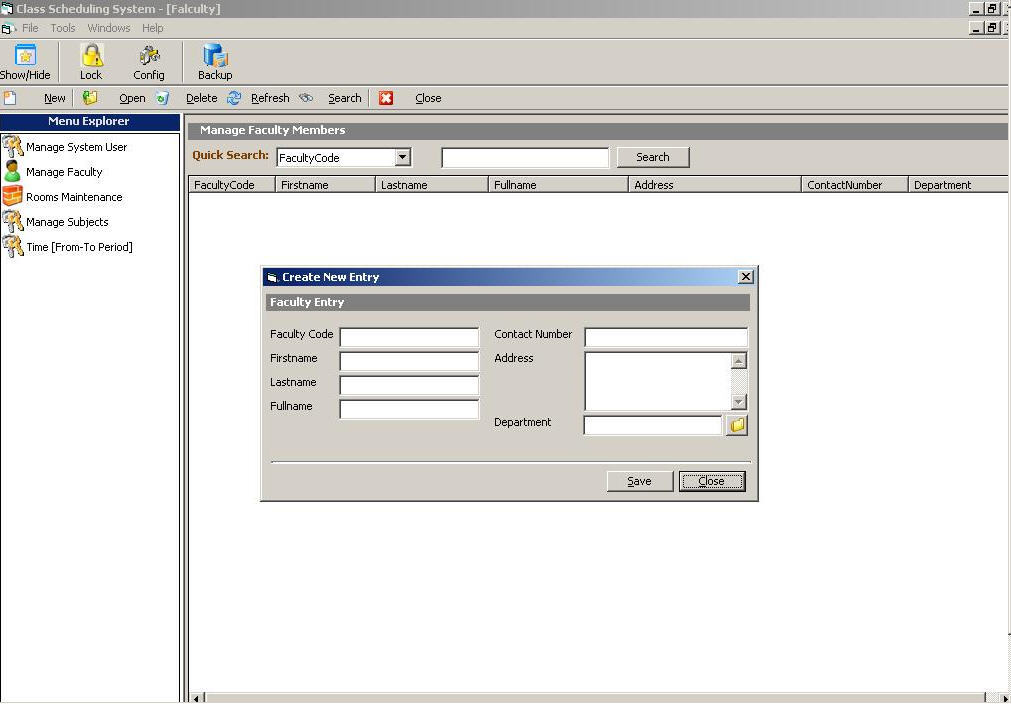Click the Search toolbar label
This screenshot has width=1011, height=704.
tap(345, 98)
